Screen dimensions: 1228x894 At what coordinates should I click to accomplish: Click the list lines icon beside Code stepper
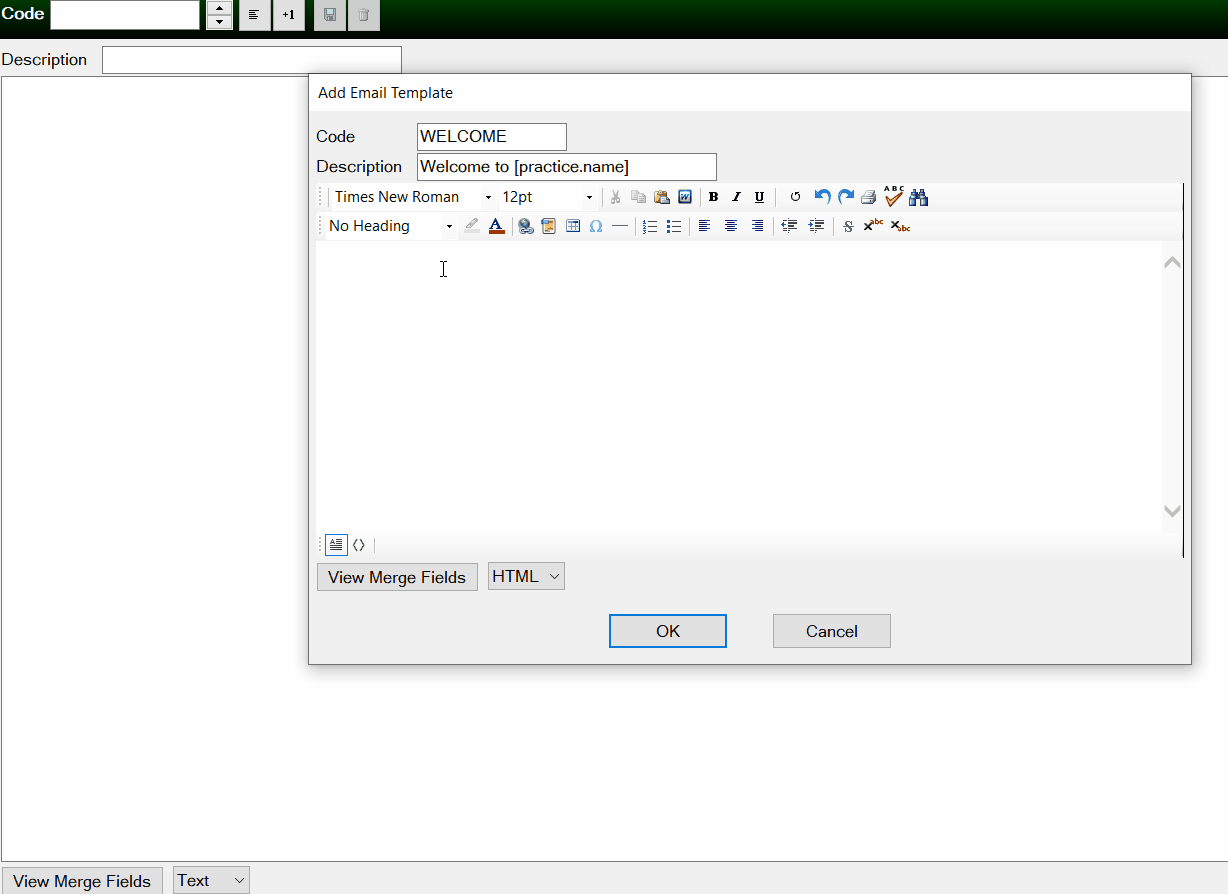pos(255,15)
